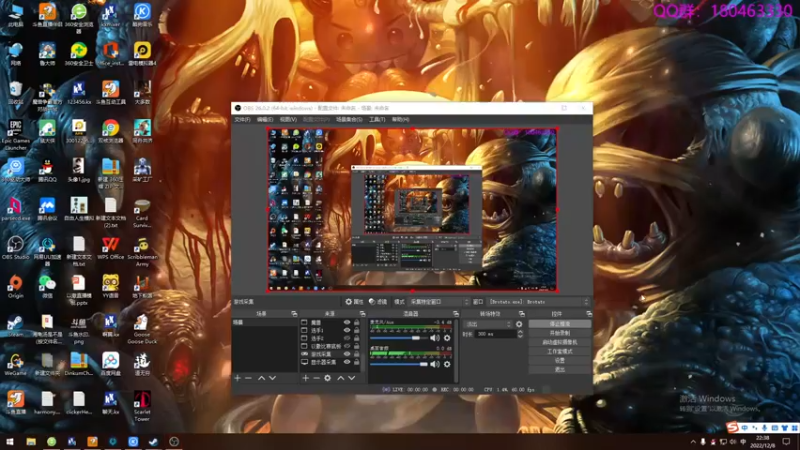800x450 pixels.
Task: Toggle lock on 游戏采集 source
Action: [357, 354]
